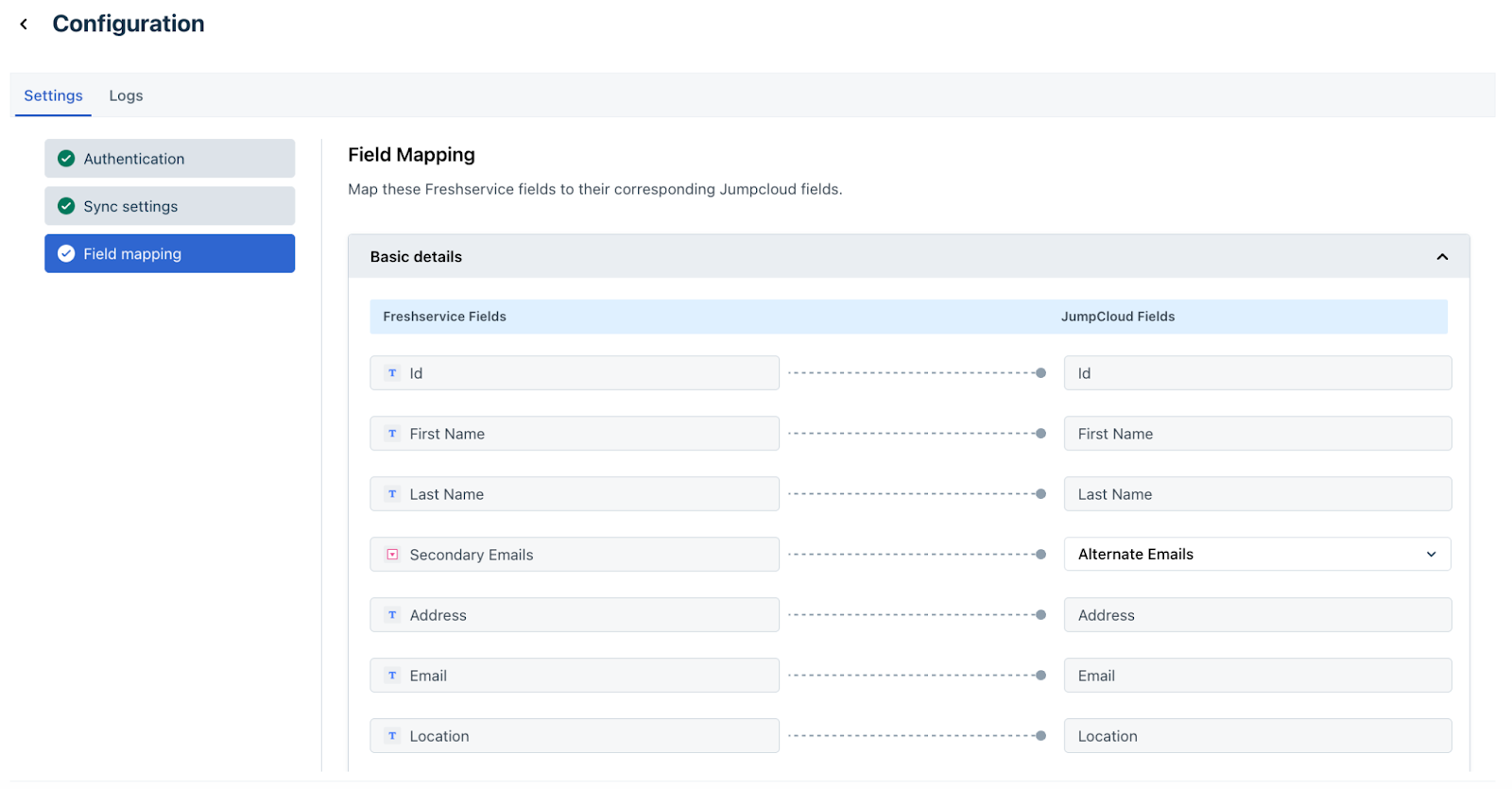Screen dimensions: 1512x789
Task: Open the Sync settings step
Action: [x=170, y=206]
